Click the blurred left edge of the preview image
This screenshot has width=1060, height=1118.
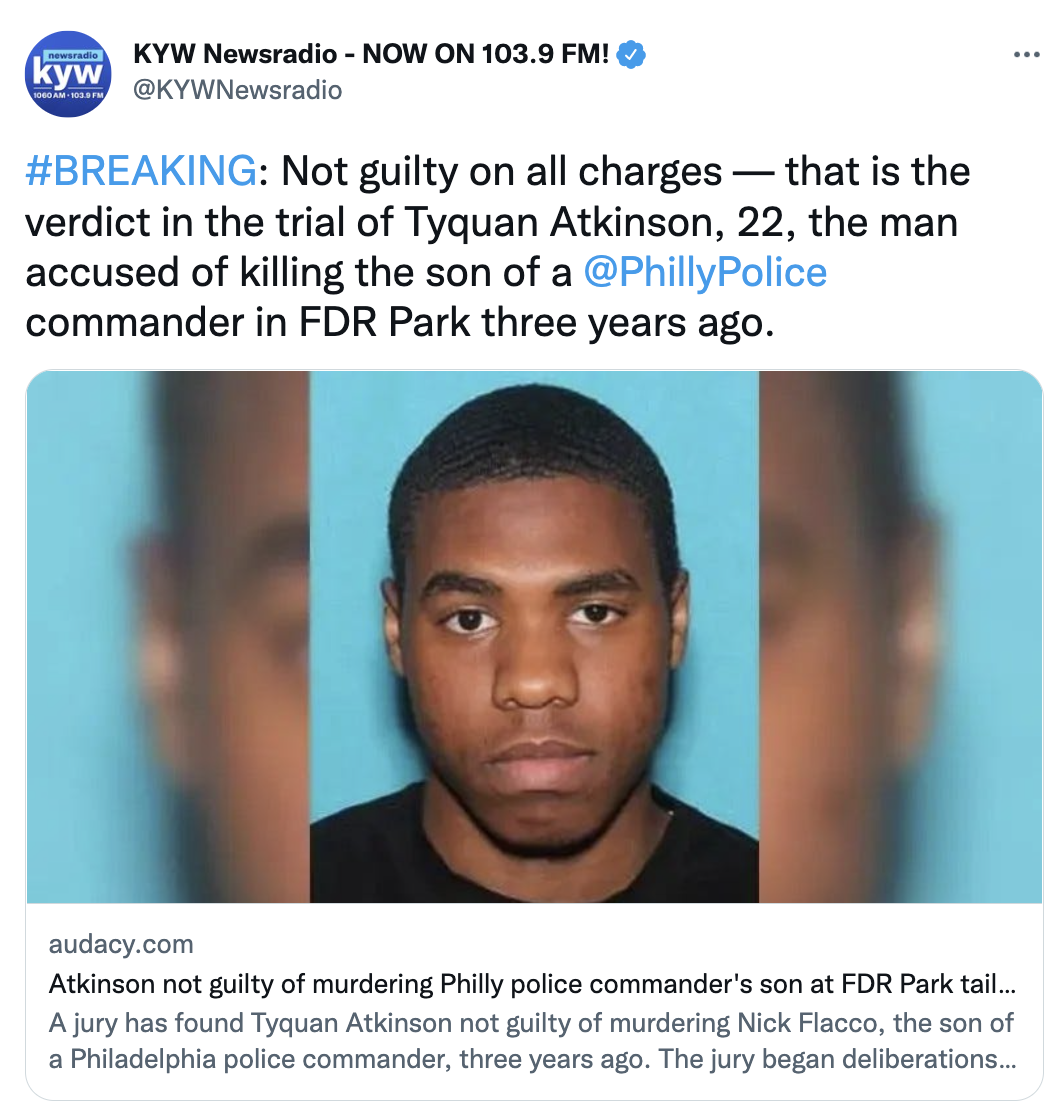pos(168,637)
